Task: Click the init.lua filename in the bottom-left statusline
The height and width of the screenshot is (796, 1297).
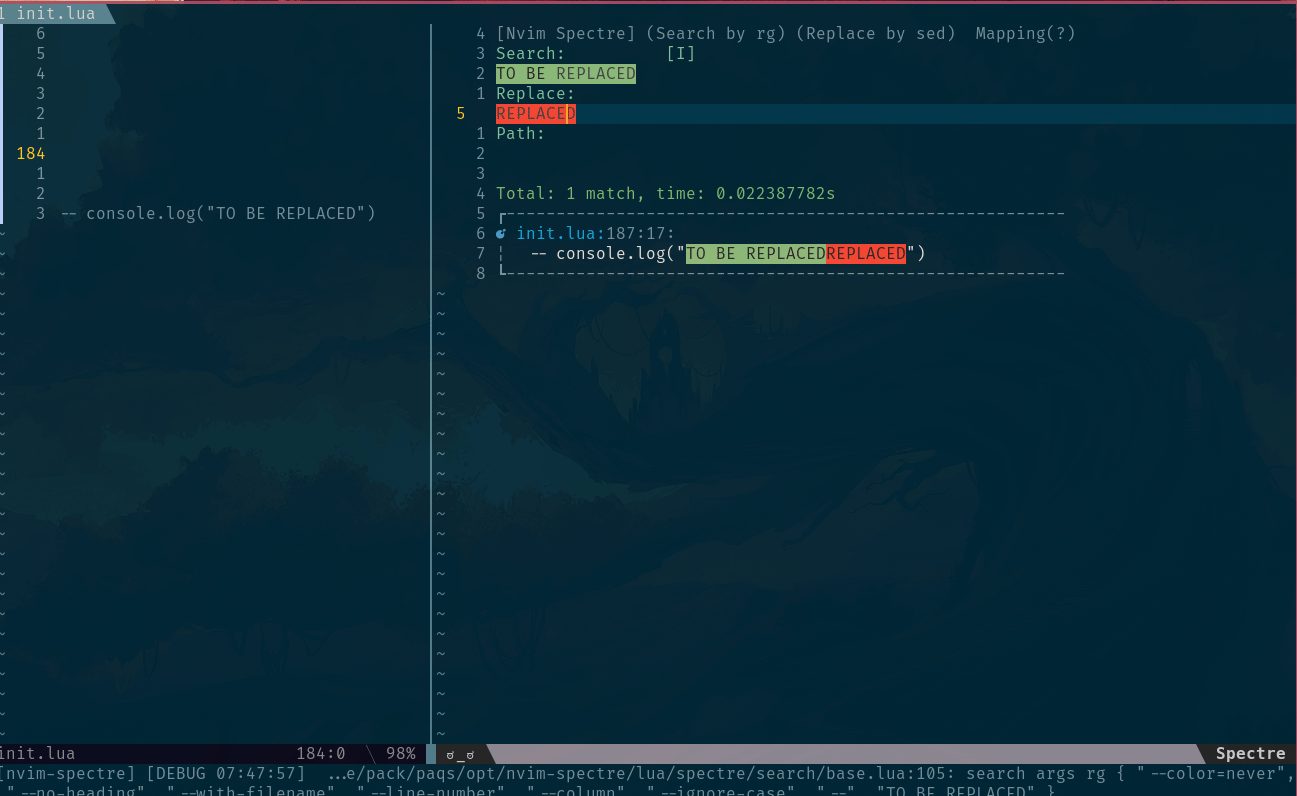Action: [x=38, y=753]
